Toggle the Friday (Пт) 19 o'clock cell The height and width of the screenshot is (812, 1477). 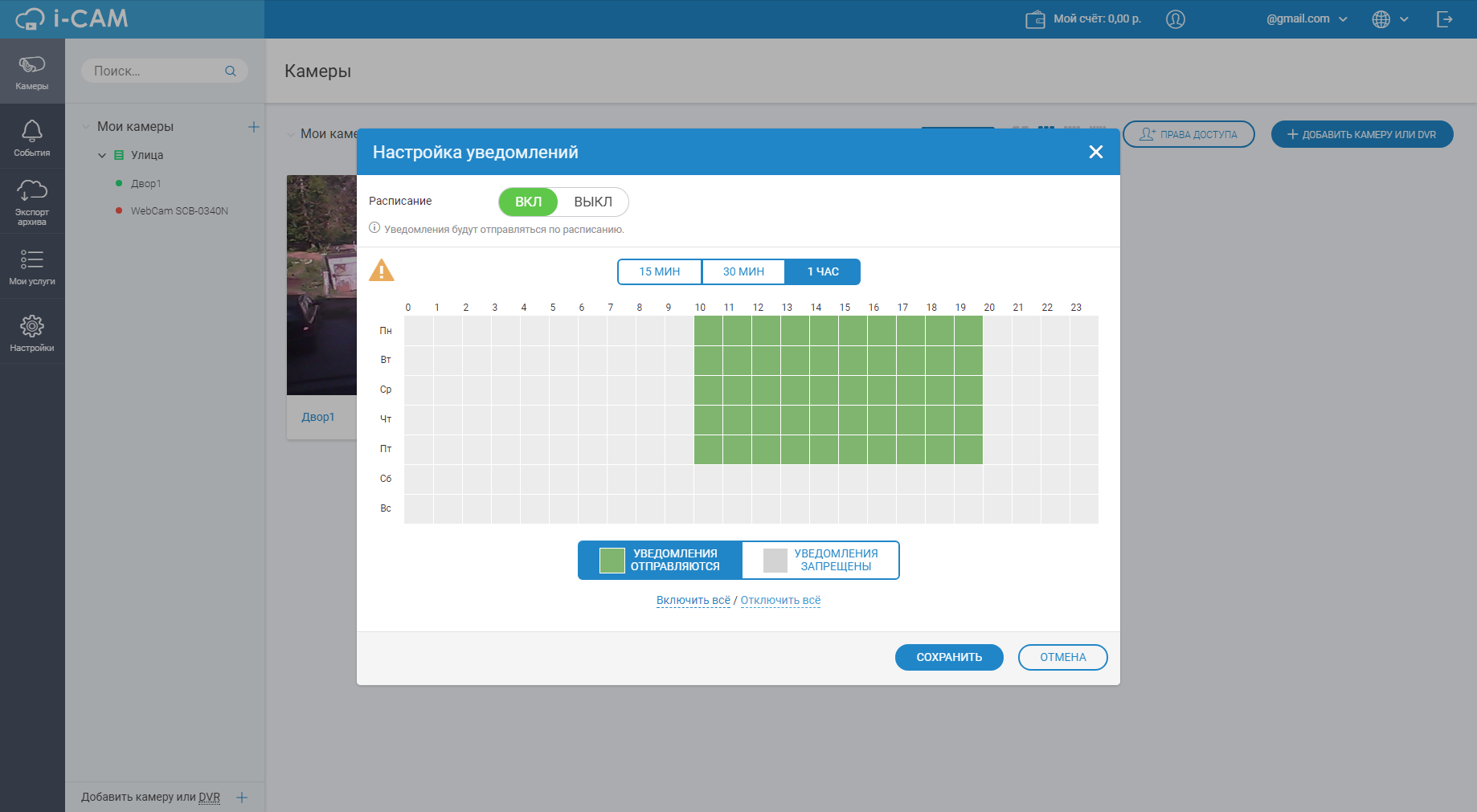(968, 450)
